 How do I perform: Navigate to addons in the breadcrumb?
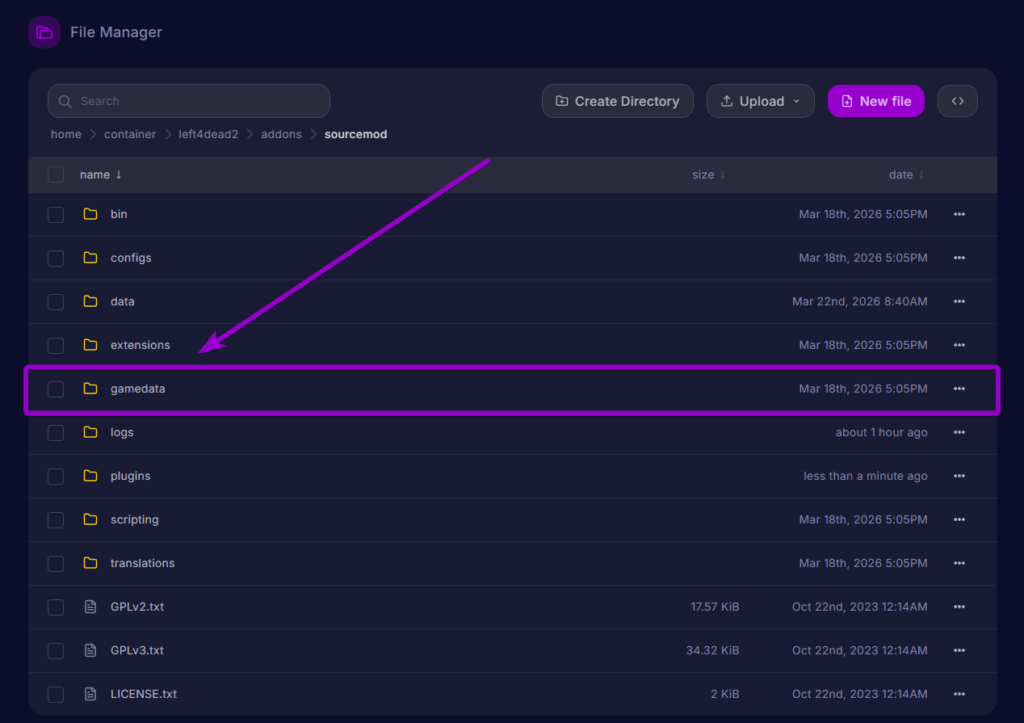(281, 134)
